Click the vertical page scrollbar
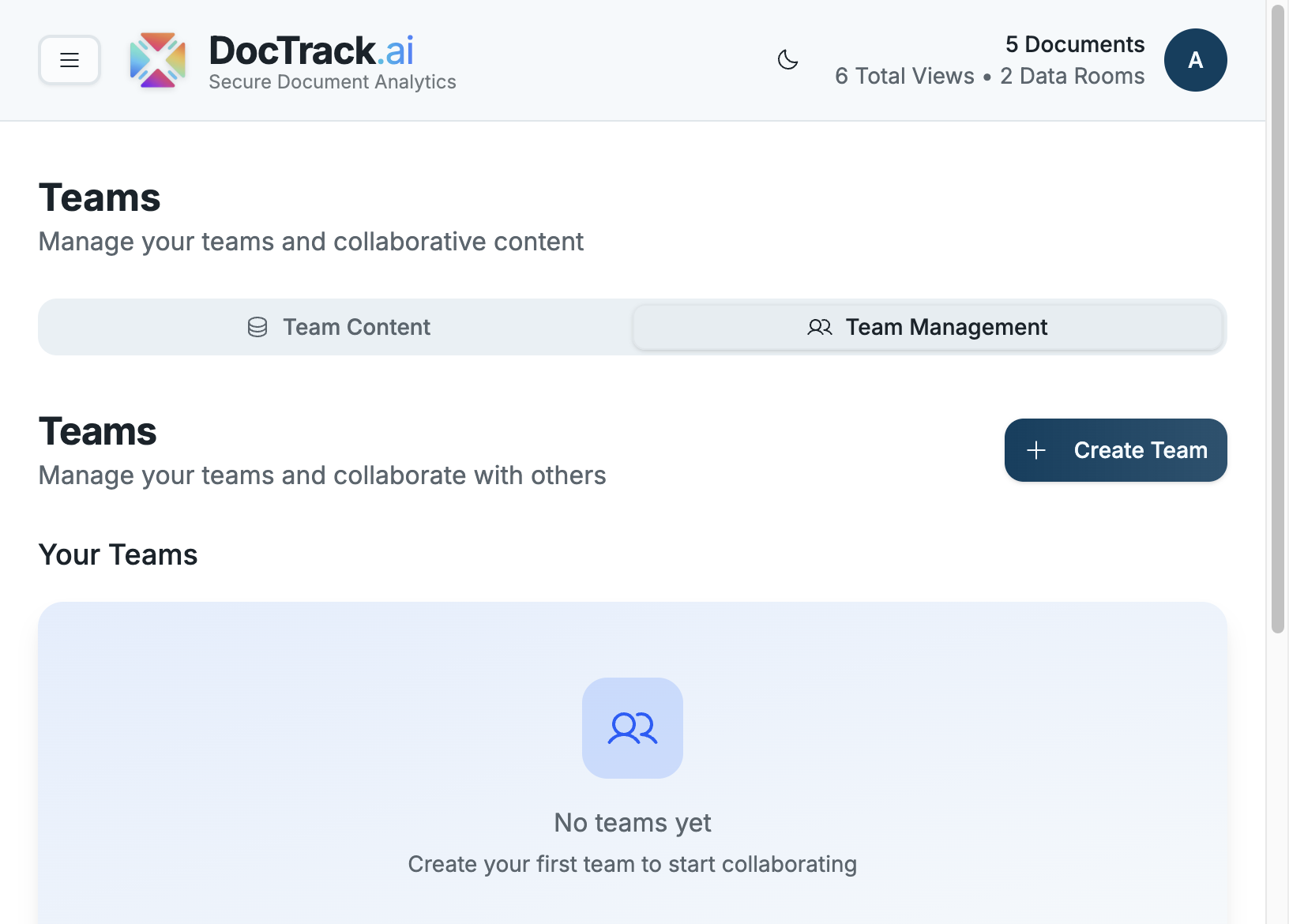 [x=1277, y=320]
